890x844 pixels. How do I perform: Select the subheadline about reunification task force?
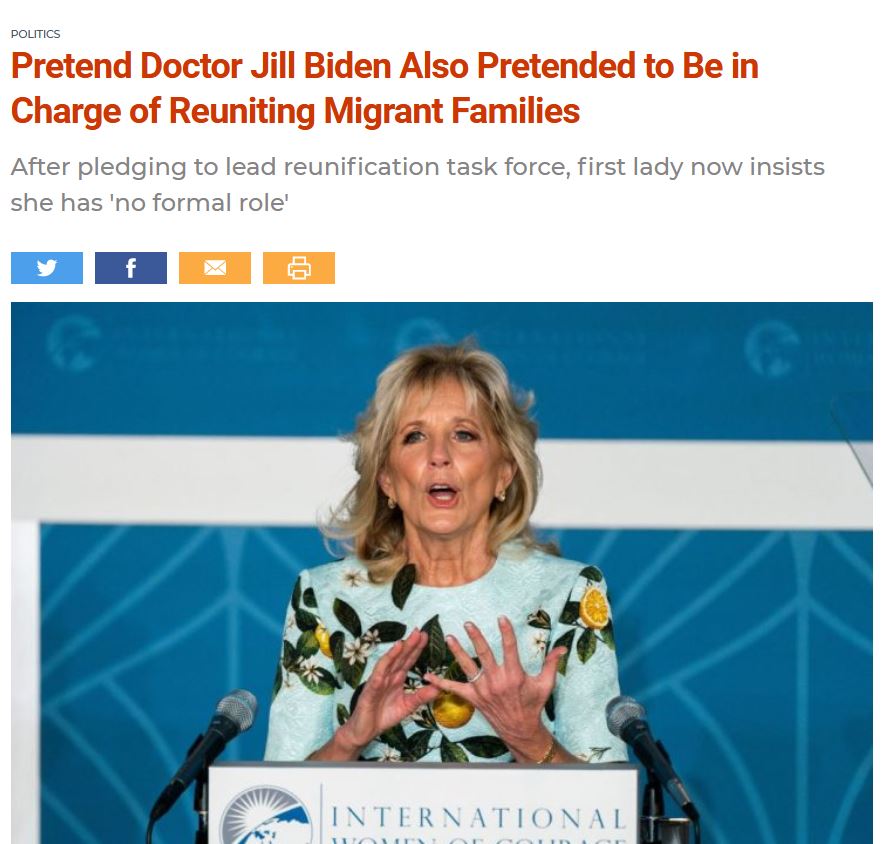[x=417, y=184]
